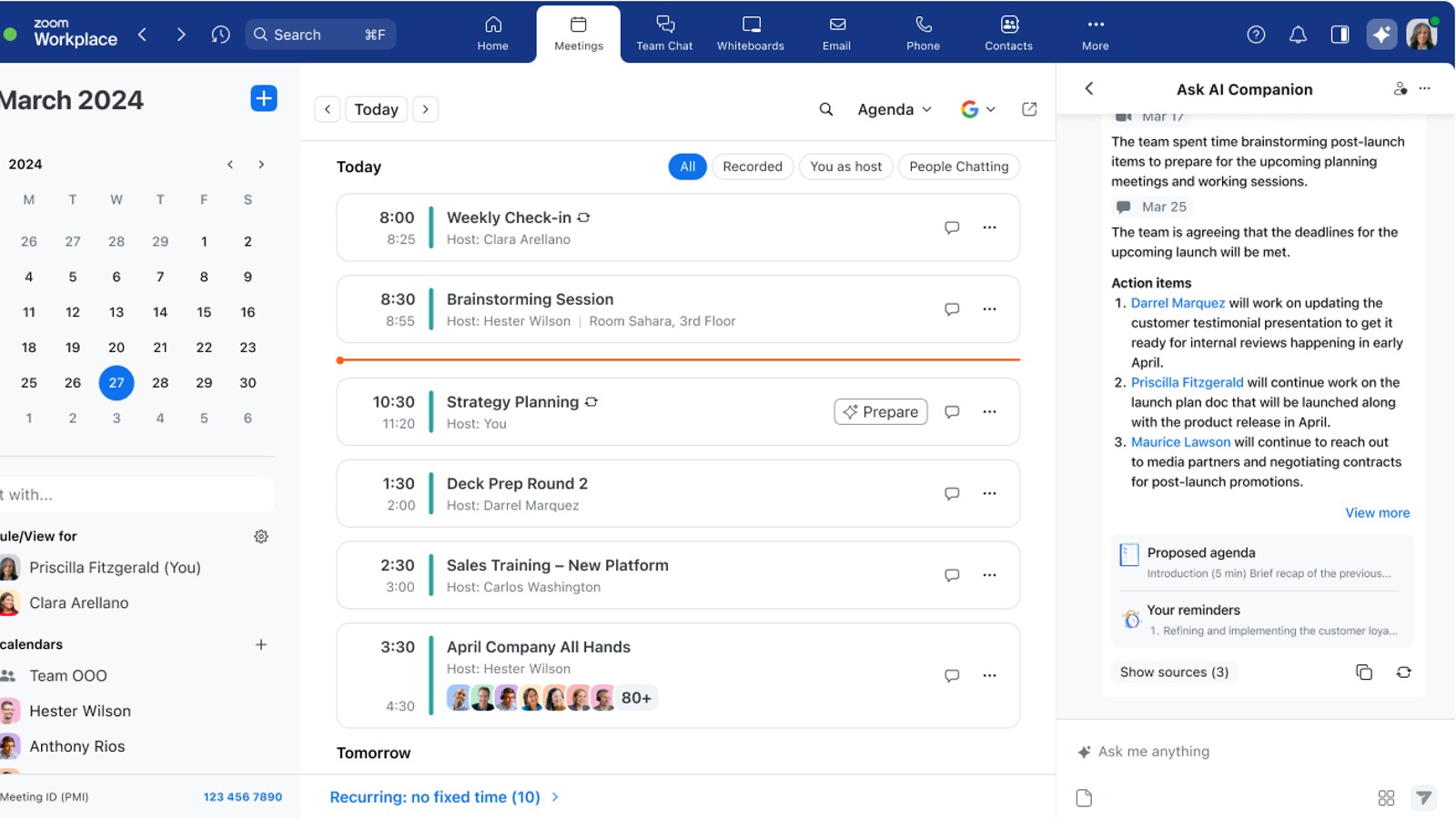Screen dimensions: 1456x819
Task: Open calendar in external window icon
Action: point(1029,109)
